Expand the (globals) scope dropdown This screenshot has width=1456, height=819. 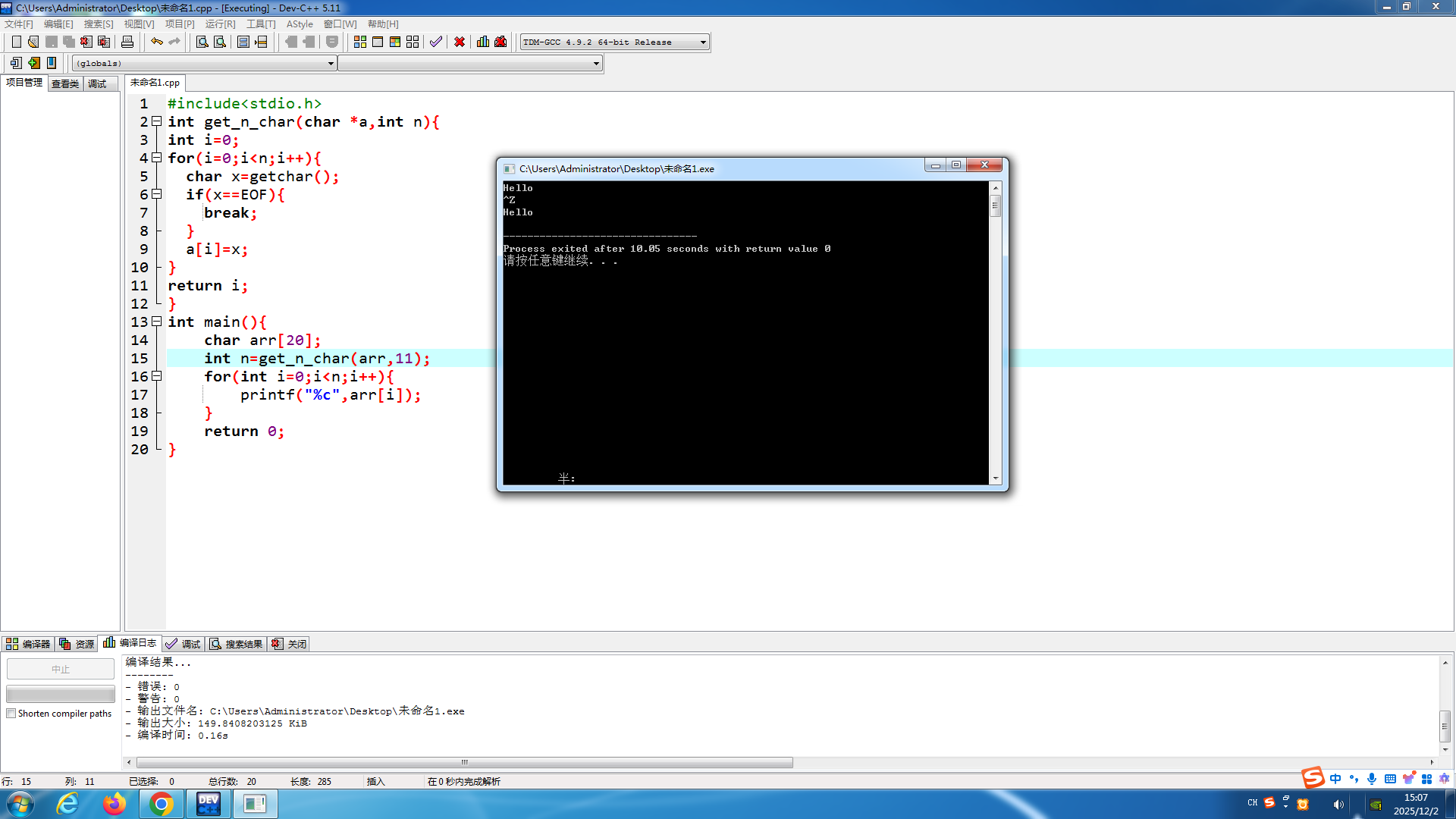(331, 64)
